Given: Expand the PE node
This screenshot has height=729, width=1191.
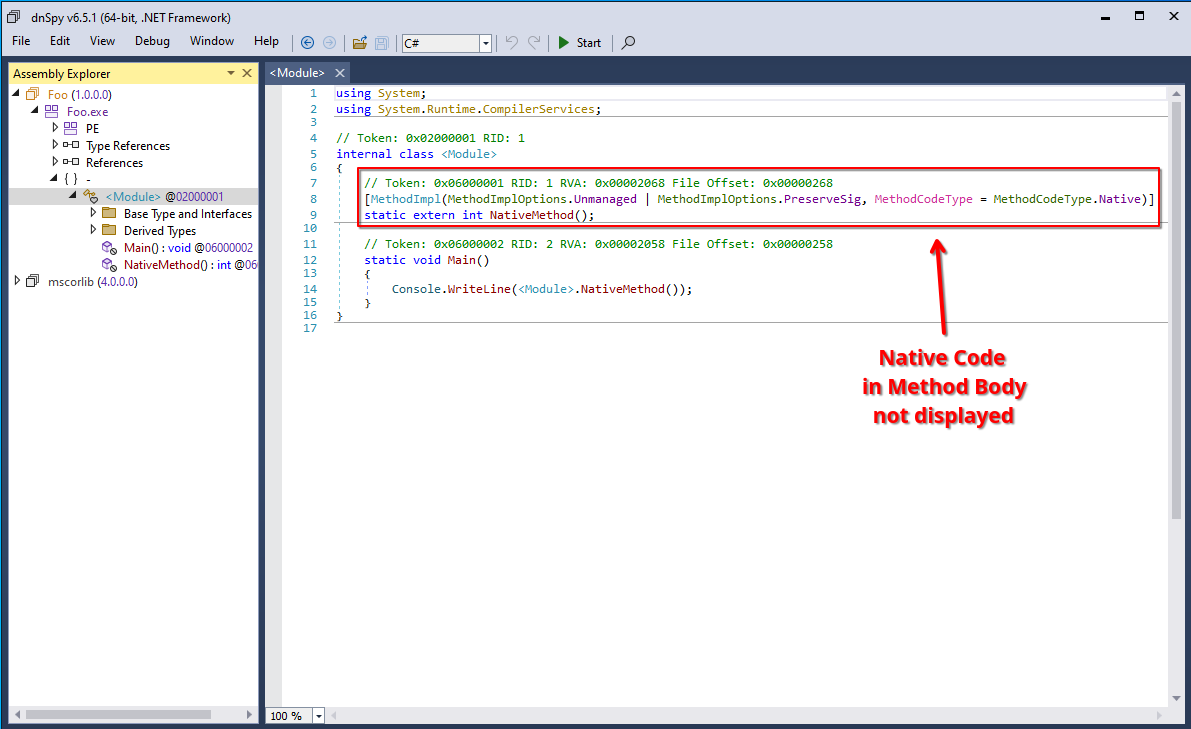Looking at the screenshot, I should click(x=55, y=128).
